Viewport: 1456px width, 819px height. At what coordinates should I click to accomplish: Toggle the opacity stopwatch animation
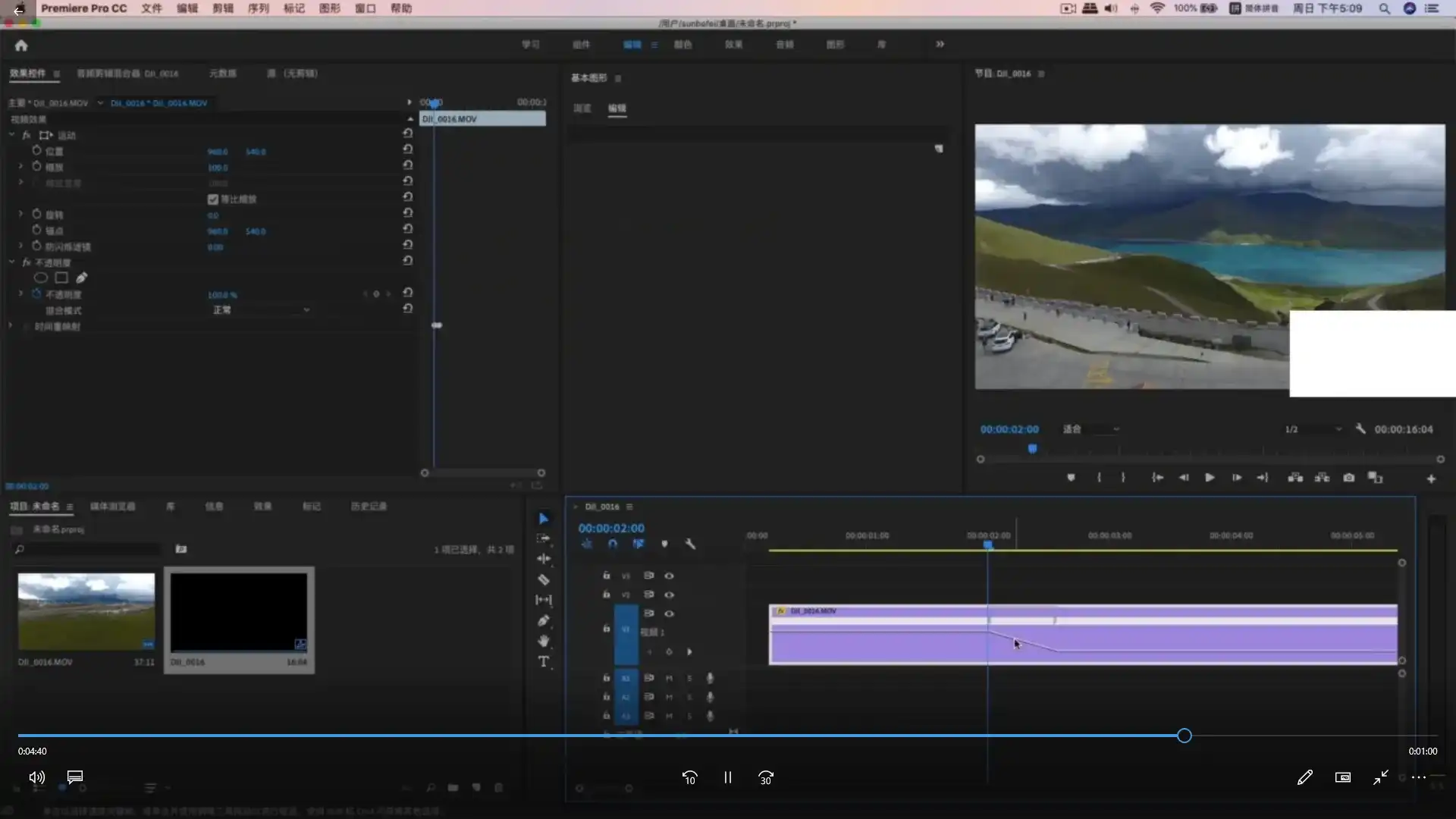pyautogui.click(x=36, y=294)
